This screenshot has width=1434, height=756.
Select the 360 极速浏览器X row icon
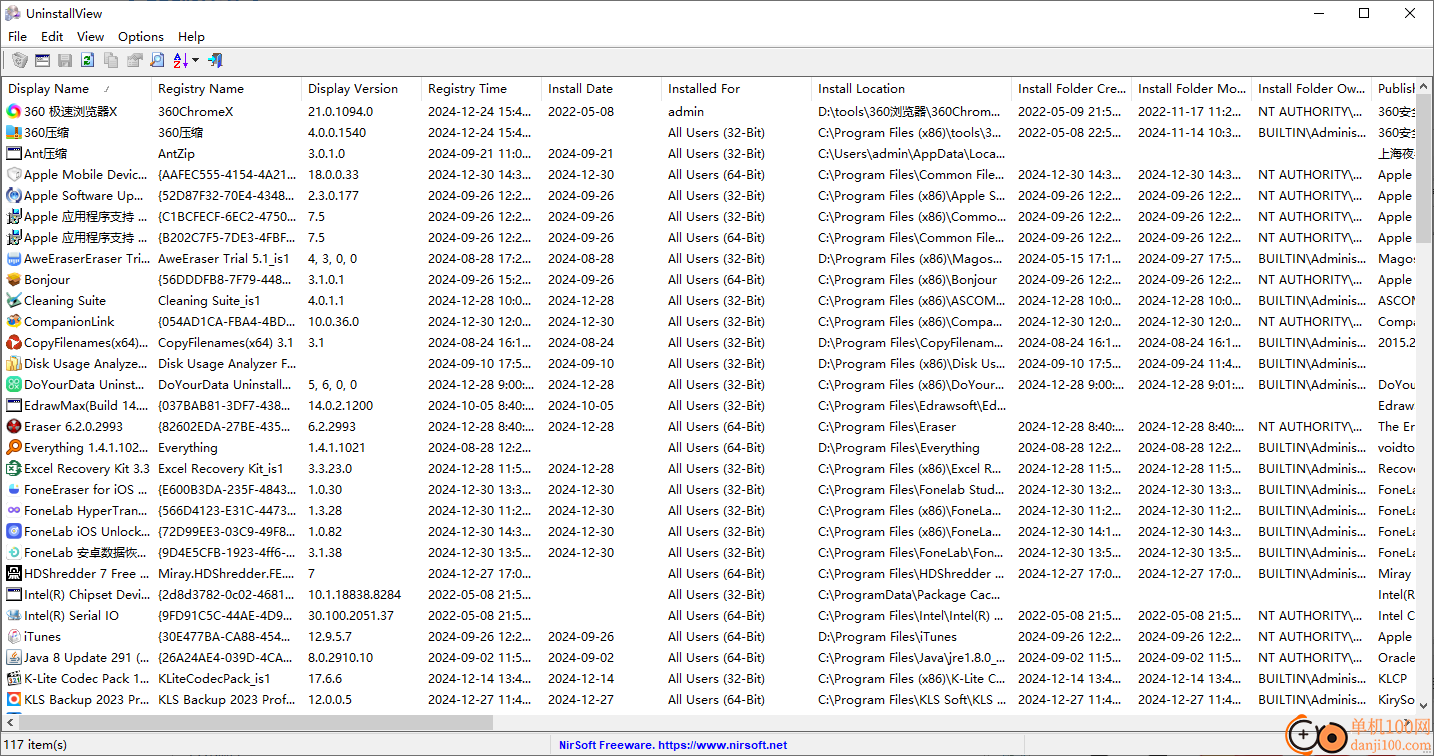coord(14,112)
